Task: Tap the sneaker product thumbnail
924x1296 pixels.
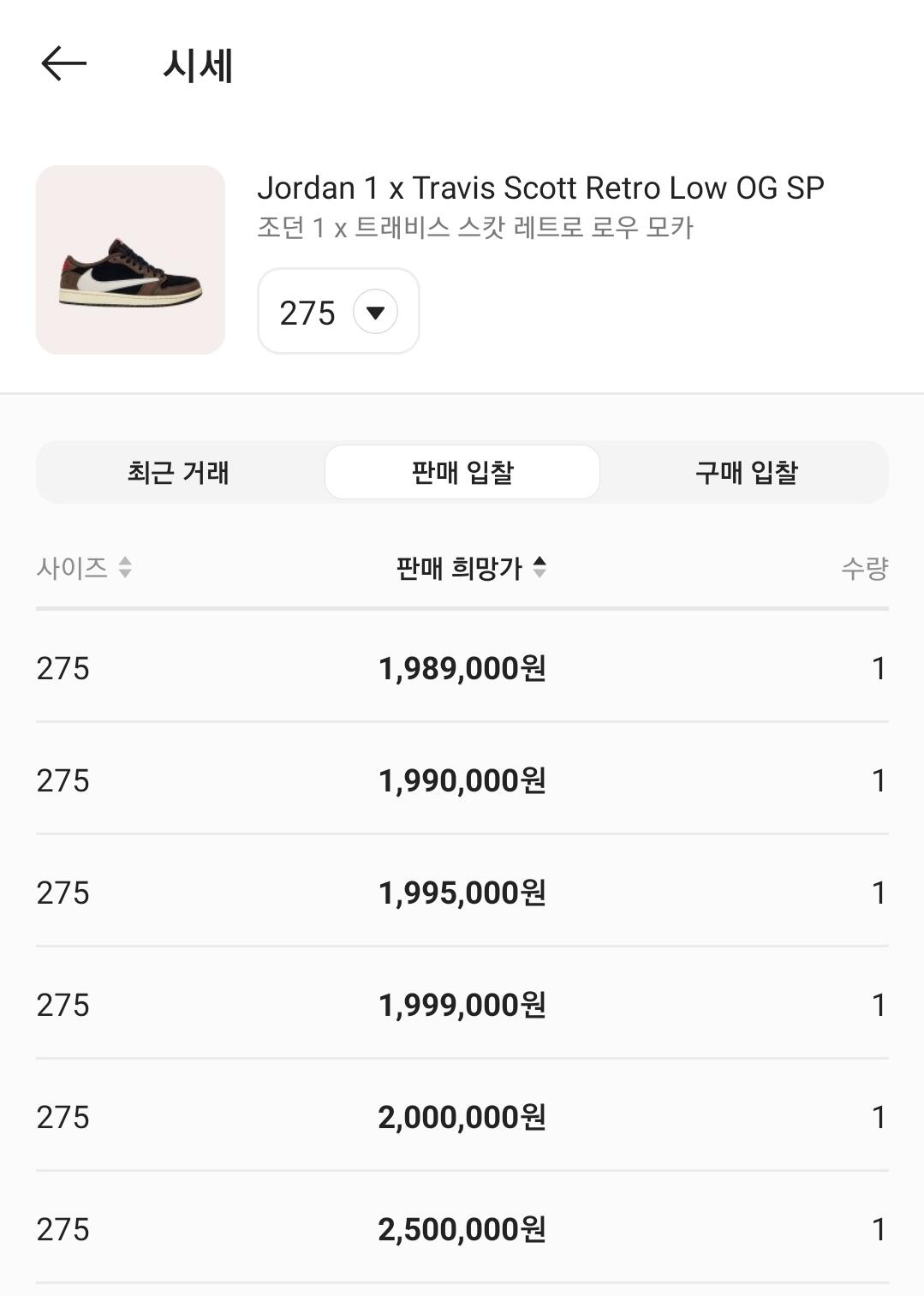Action: pyautogui.click(x=130, y=260)
